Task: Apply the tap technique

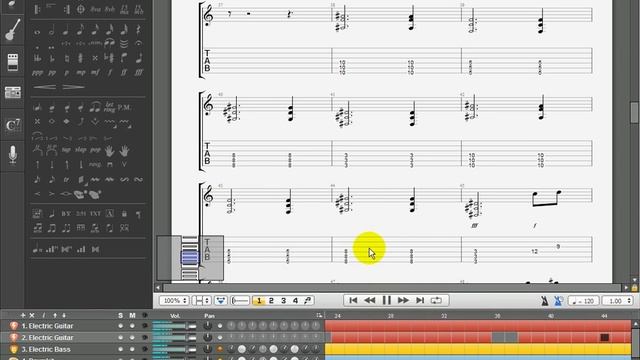Action: coord(66,150)
